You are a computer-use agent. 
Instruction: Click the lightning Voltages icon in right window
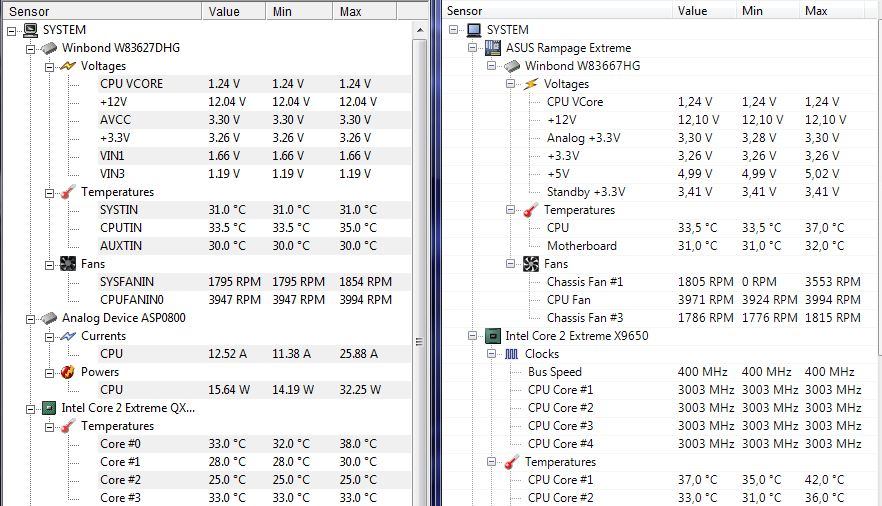pos(530,84)
